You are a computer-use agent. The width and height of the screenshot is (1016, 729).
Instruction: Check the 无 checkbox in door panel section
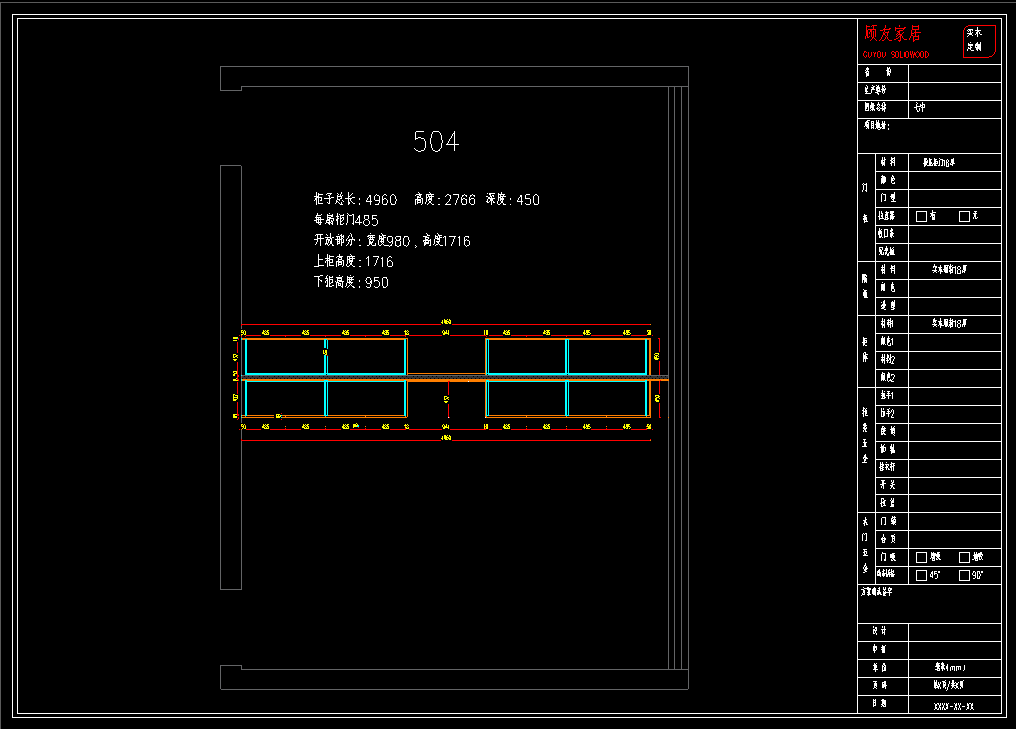[x=964, y=216]
